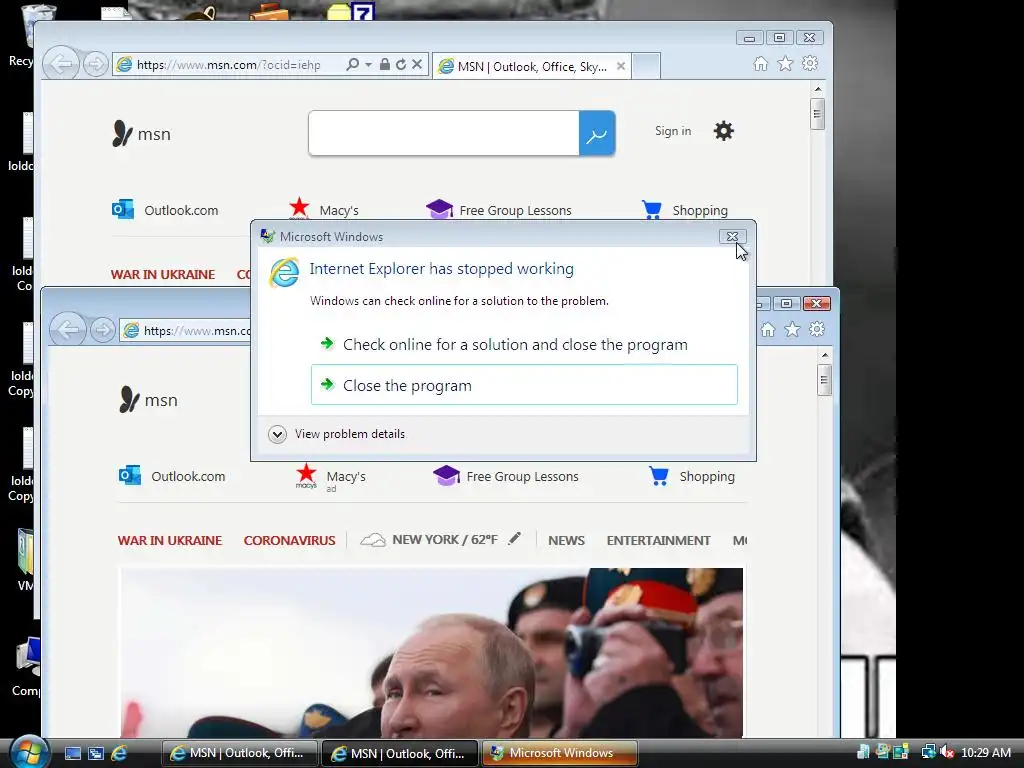Click WAR IN UKRAINE in rear window

click(x=163, y=274)
